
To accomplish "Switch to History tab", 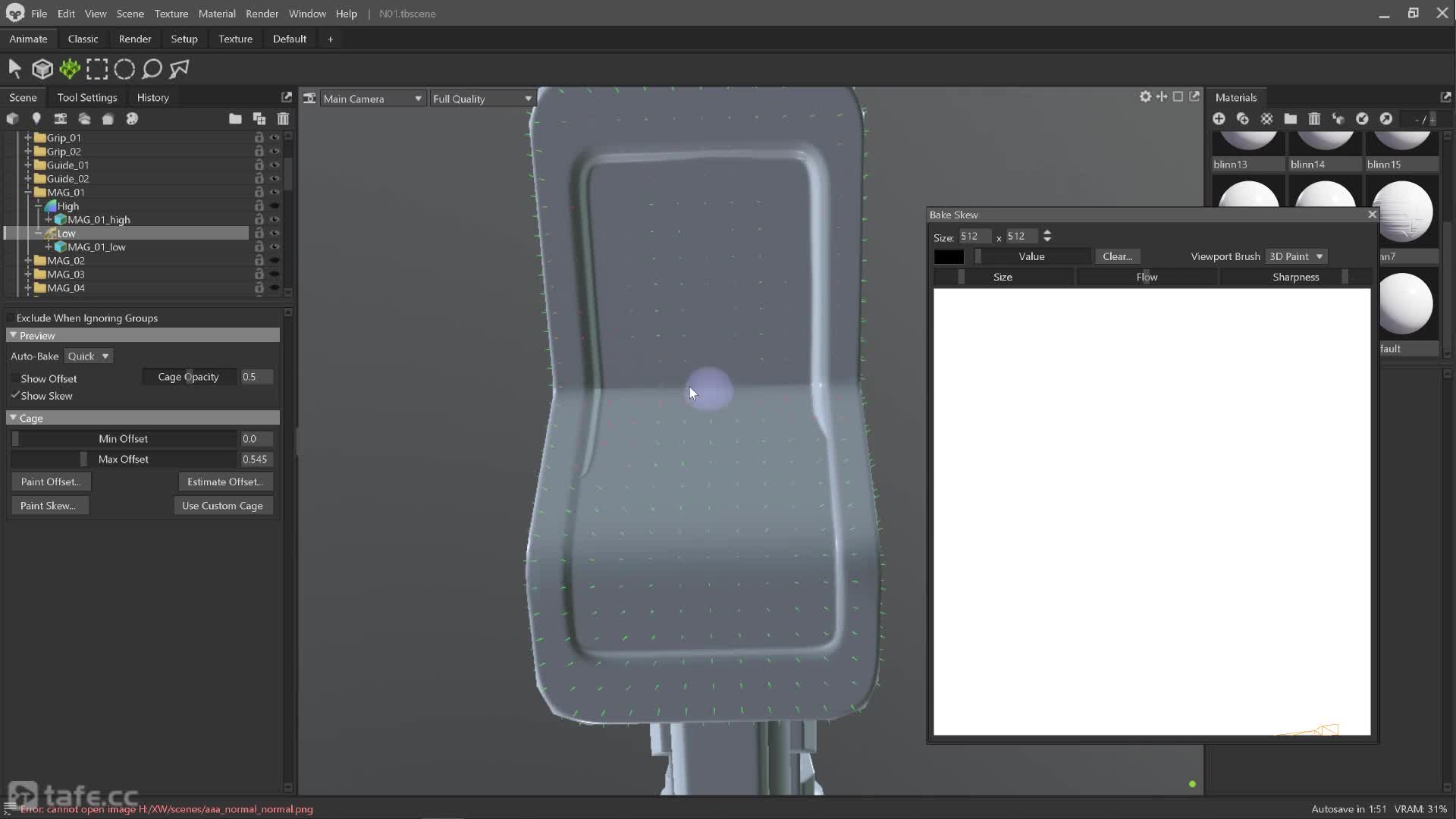I will 152,97.
